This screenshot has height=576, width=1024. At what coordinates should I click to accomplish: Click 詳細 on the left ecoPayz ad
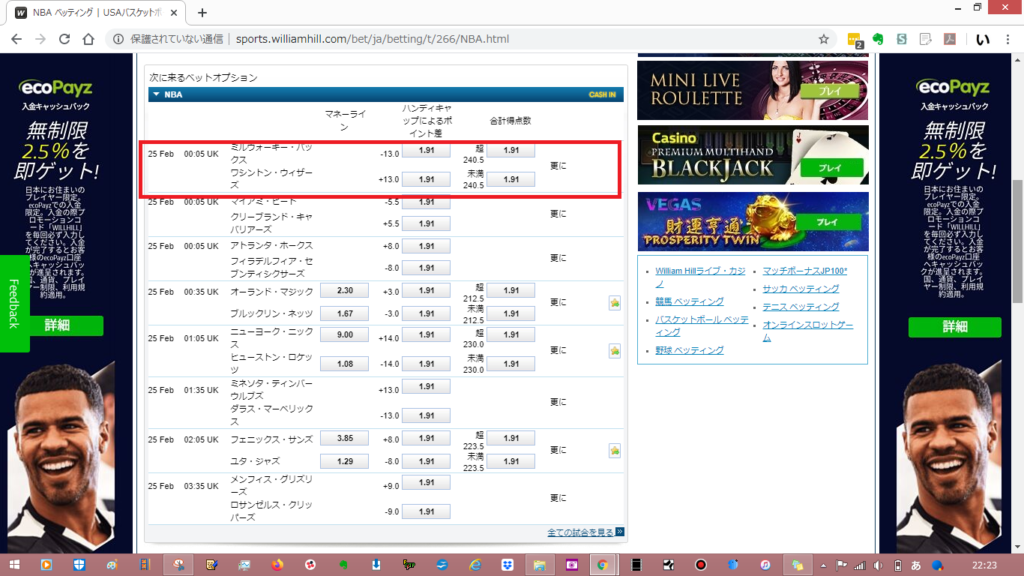coord(57,325)
